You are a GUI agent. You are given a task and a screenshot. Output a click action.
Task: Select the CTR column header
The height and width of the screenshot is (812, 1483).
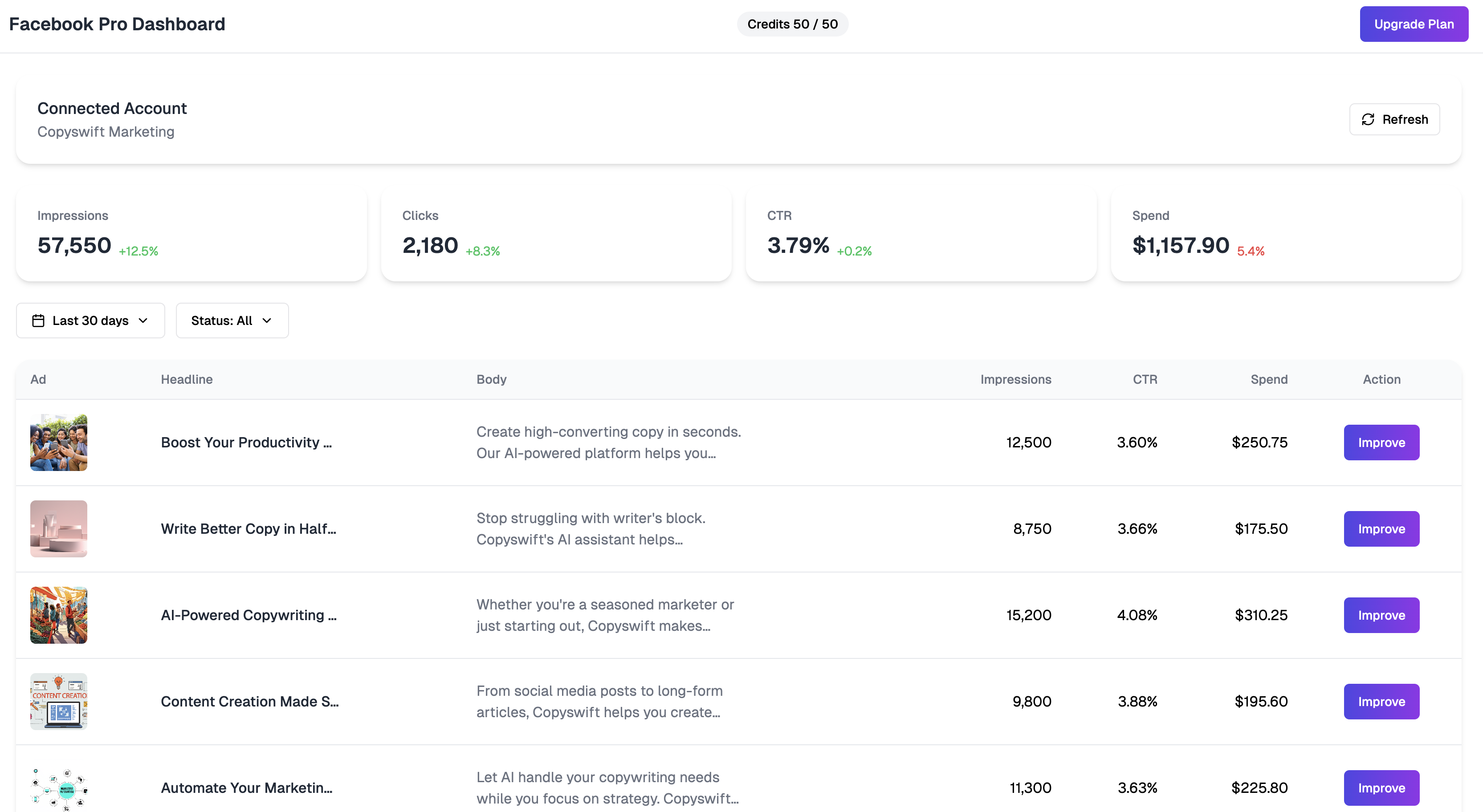[x=1145, y=379]
